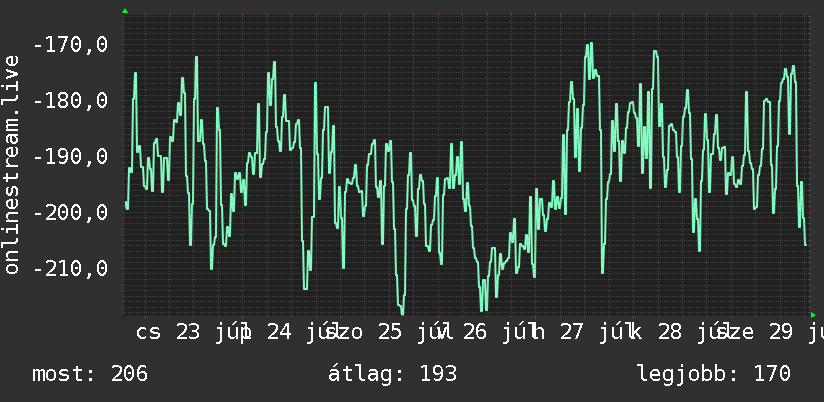The width and height of the screenshot is (824, 402).
Task: Click the 'átlag: 193' average value
Action: pyautogui.click(x=393, y=374)
